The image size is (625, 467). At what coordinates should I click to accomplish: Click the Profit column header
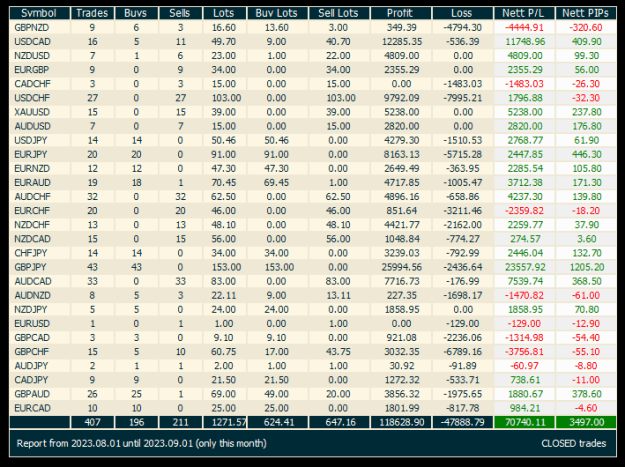click(x=401, y=13)
